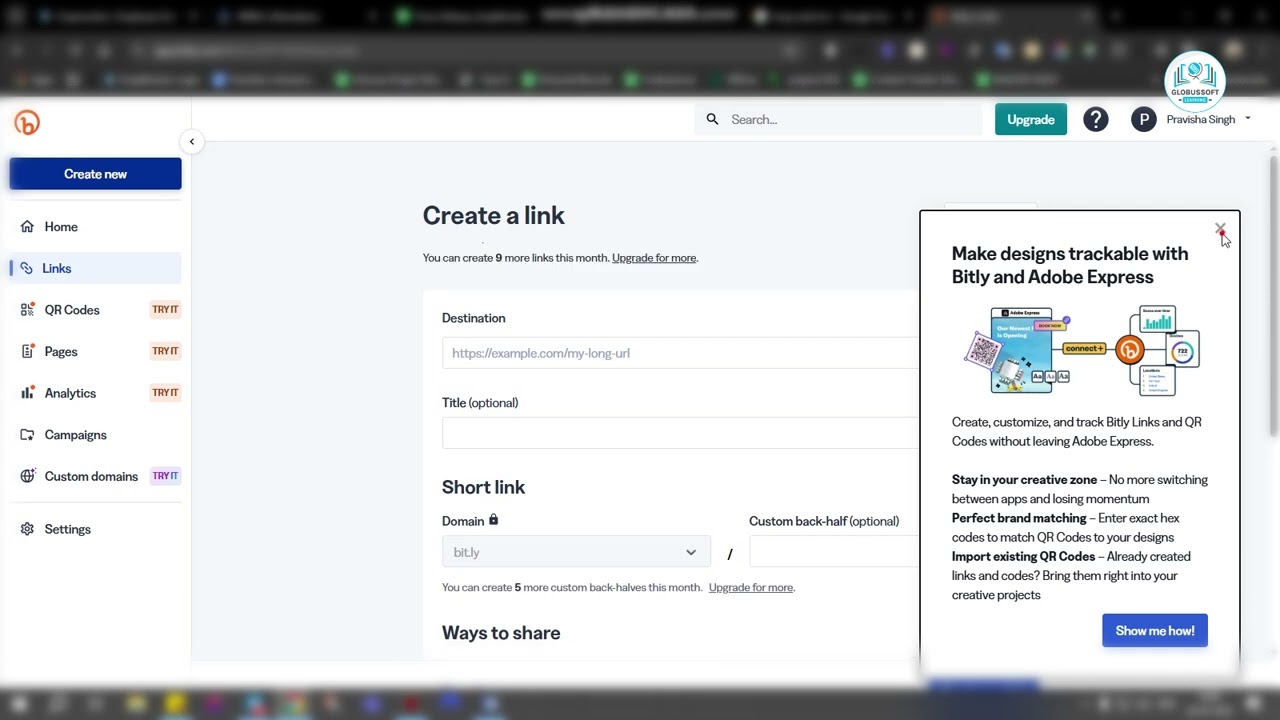Click the Destination URL input field

pos(680,353)
